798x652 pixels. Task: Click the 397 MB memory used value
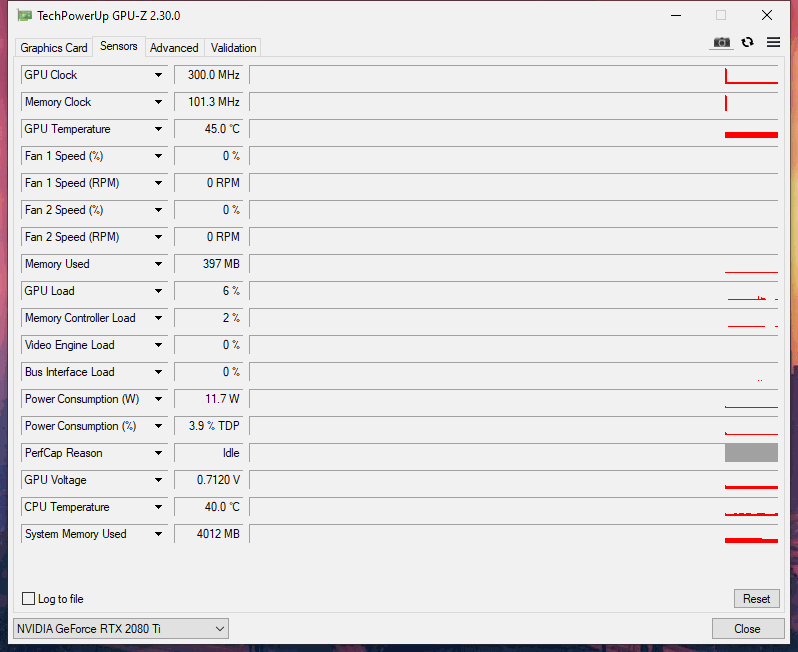(209, 264)
